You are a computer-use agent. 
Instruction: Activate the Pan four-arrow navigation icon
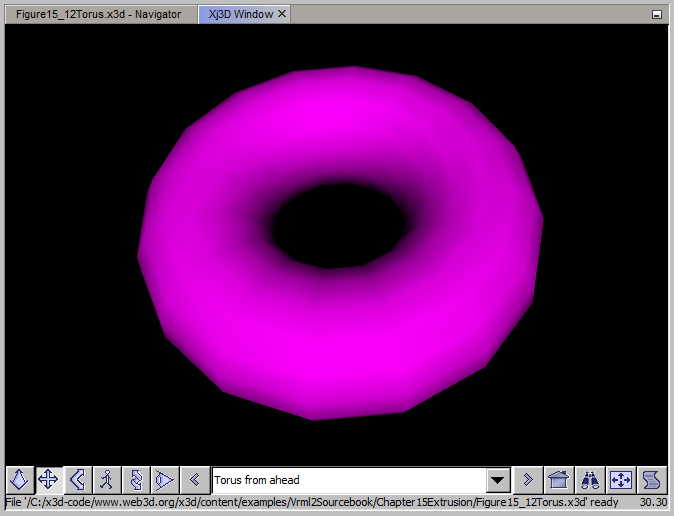point(48,480)
